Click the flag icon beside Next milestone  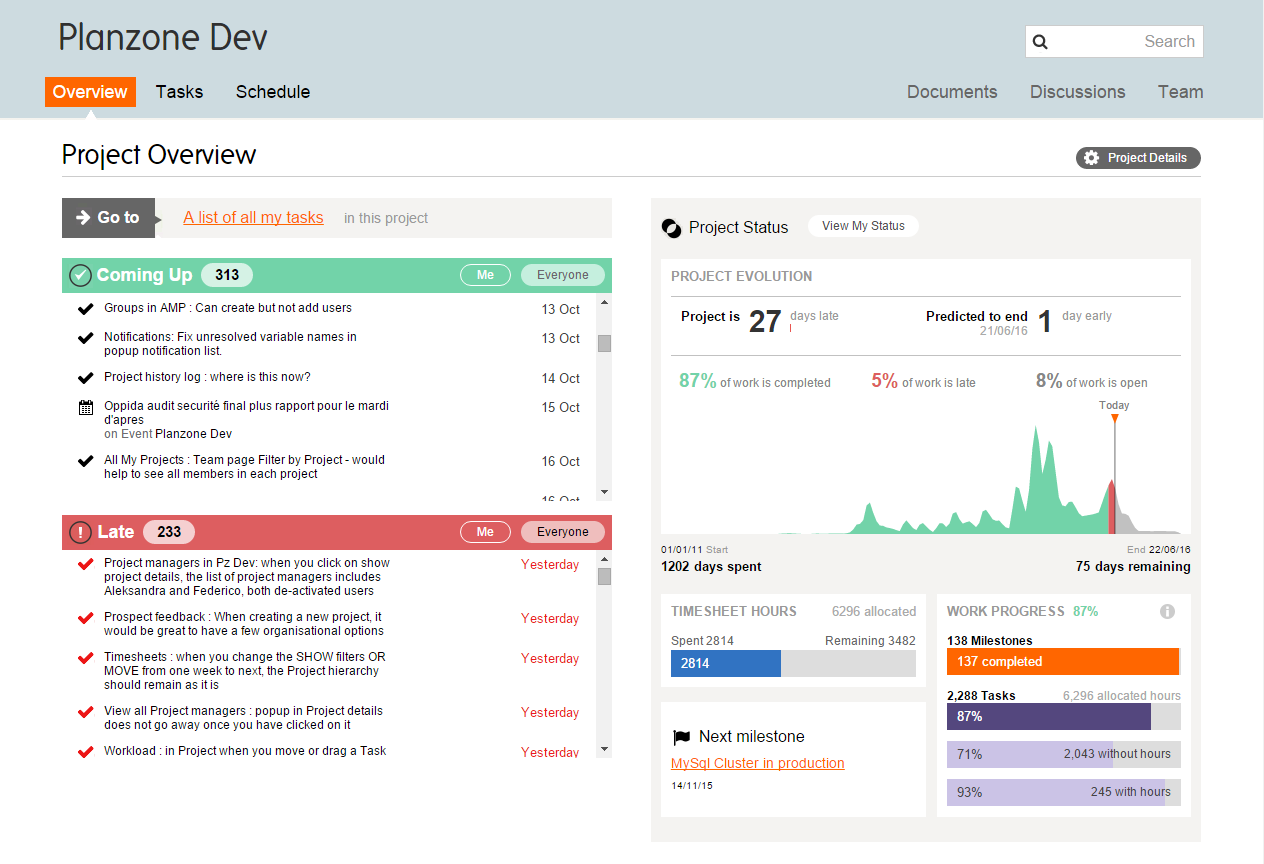tap(683, 736)
